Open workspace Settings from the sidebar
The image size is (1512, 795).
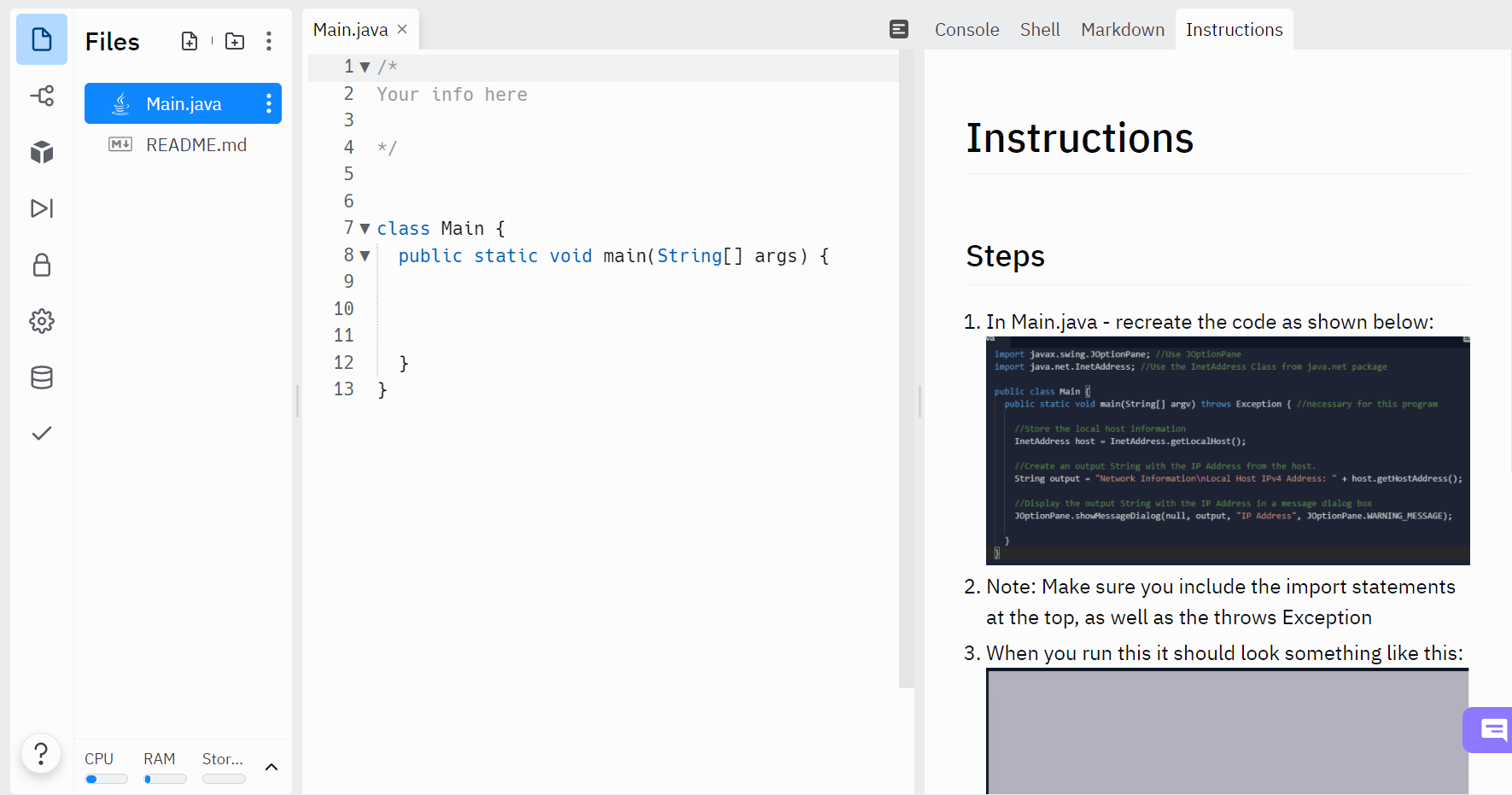(41, 321)
